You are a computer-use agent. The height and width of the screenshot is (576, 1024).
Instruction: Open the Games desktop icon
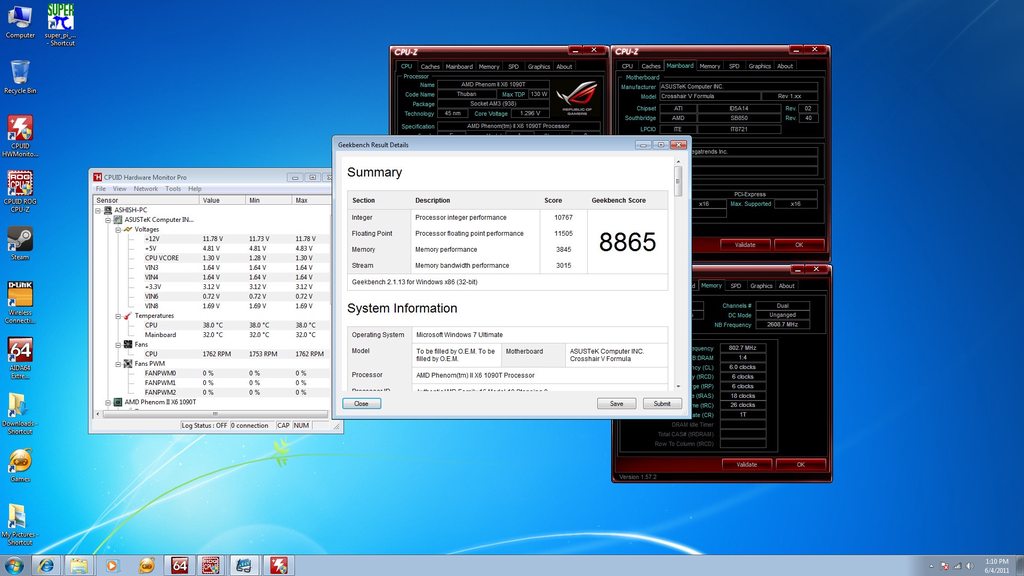tap(20, 466)
